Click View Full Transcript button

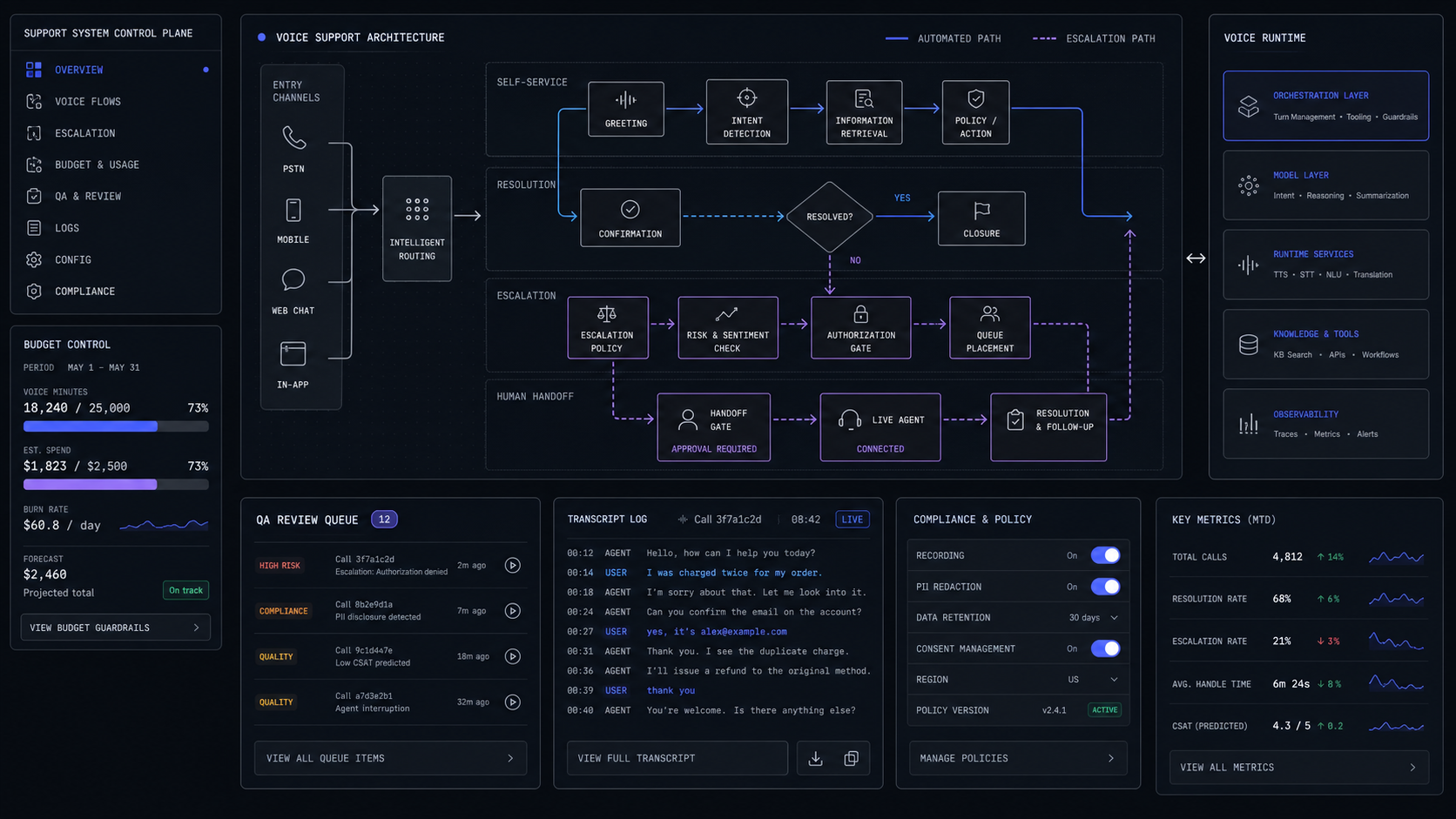point(677,759)
